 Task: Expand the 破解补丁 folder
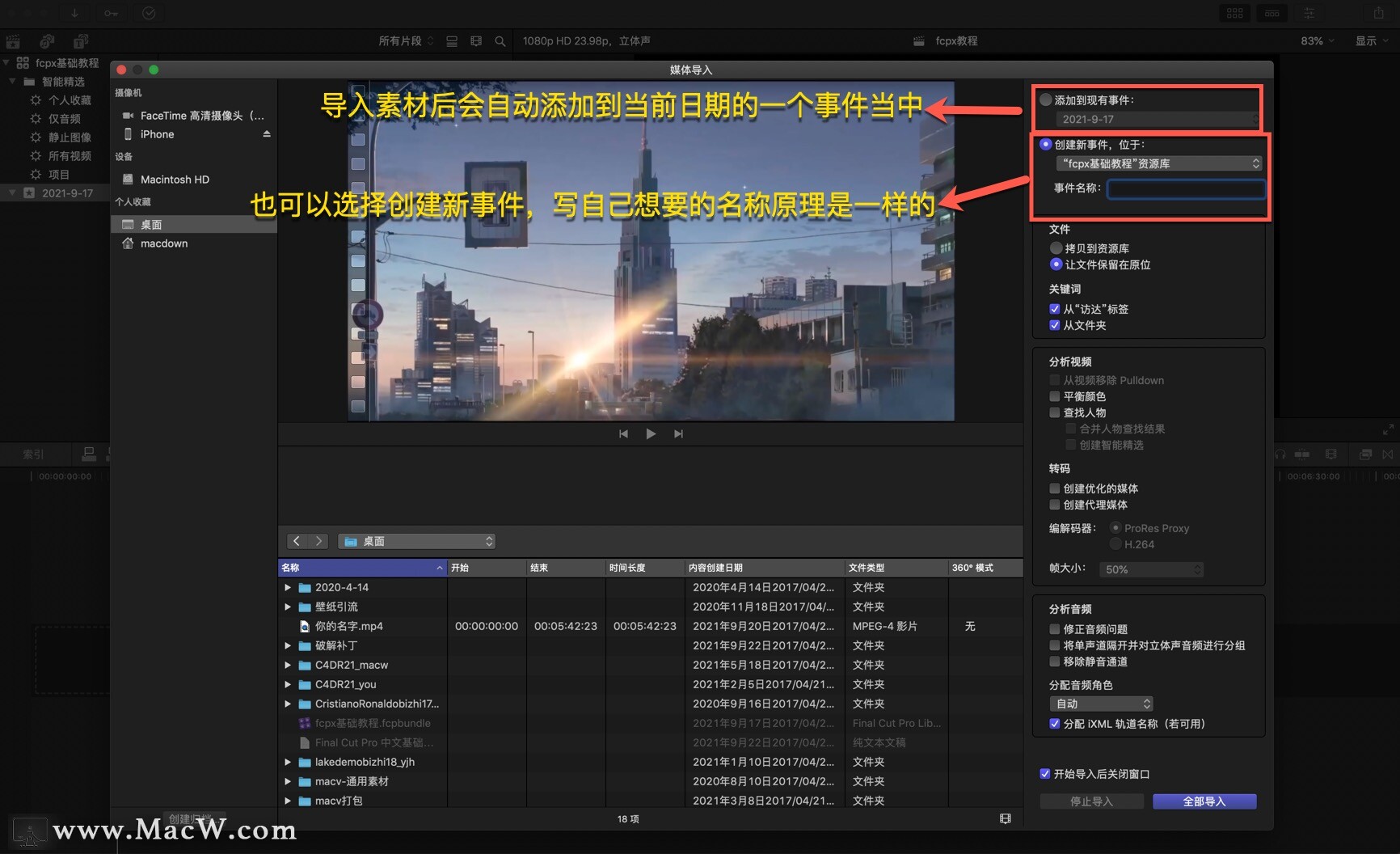tap(288, 645)
